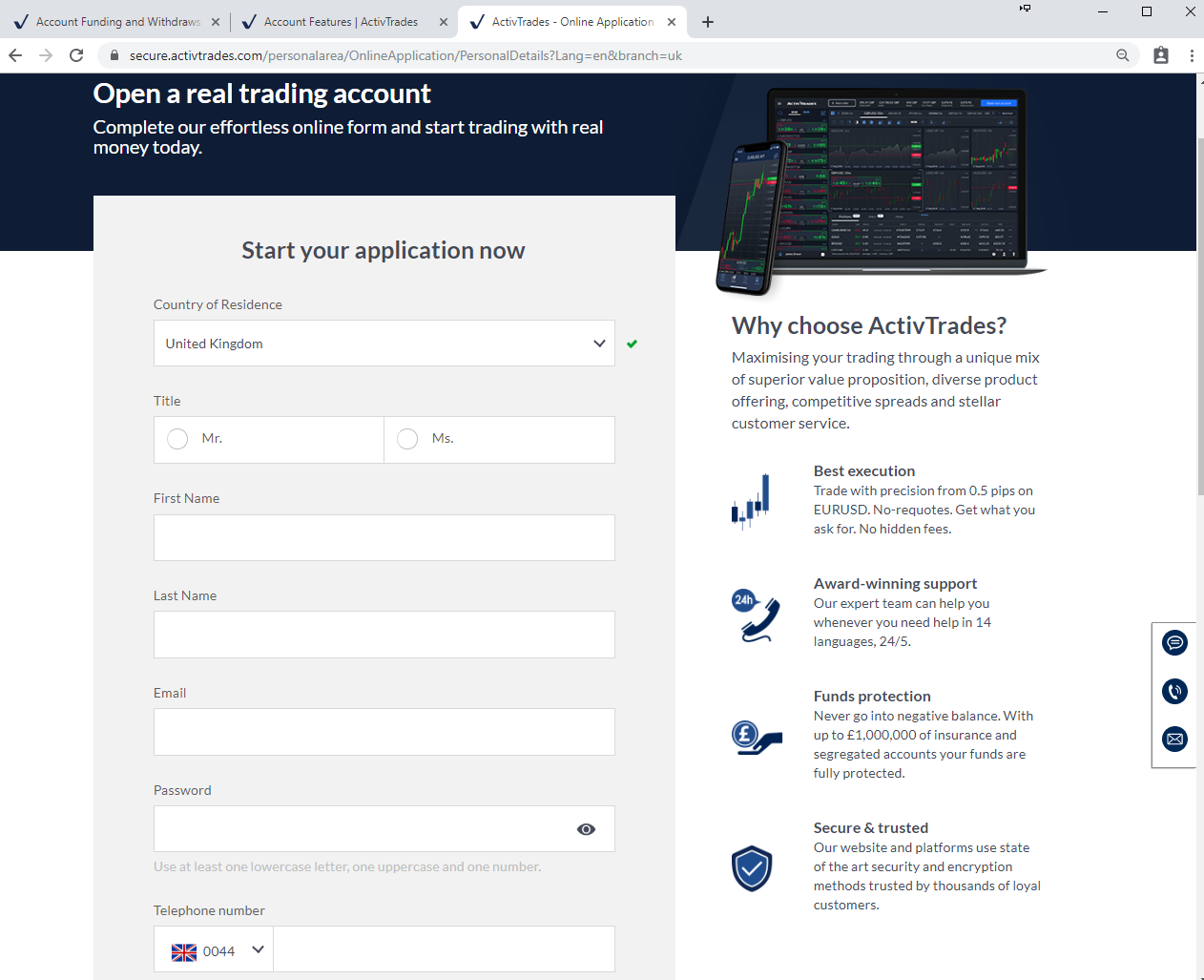Select the Secure & trusted shield icon
Viewport: 1204px width, 980px height.
pos(752,868)
